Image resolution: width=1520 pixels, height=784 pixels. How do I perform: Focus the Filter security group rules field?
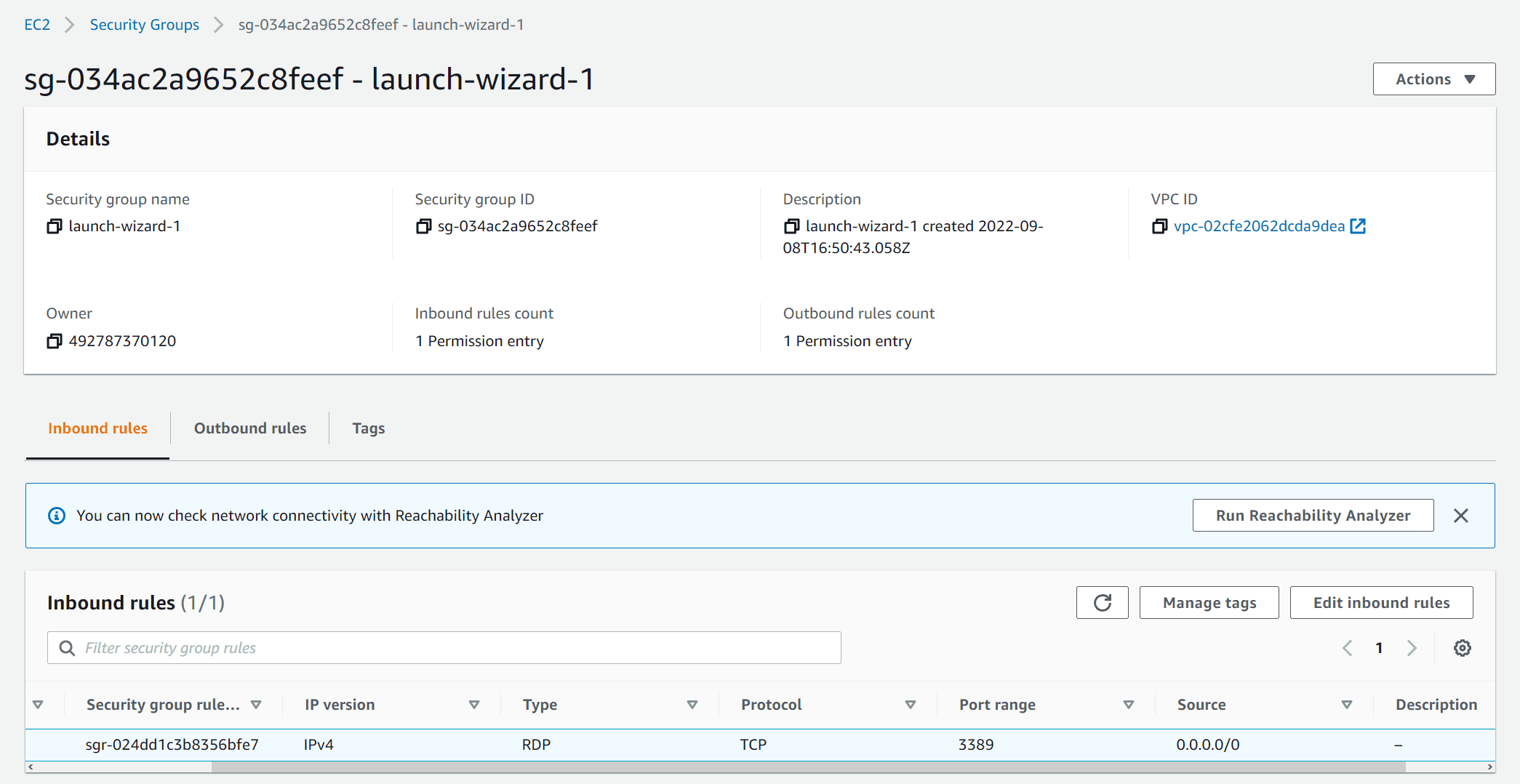coord(444,648)
